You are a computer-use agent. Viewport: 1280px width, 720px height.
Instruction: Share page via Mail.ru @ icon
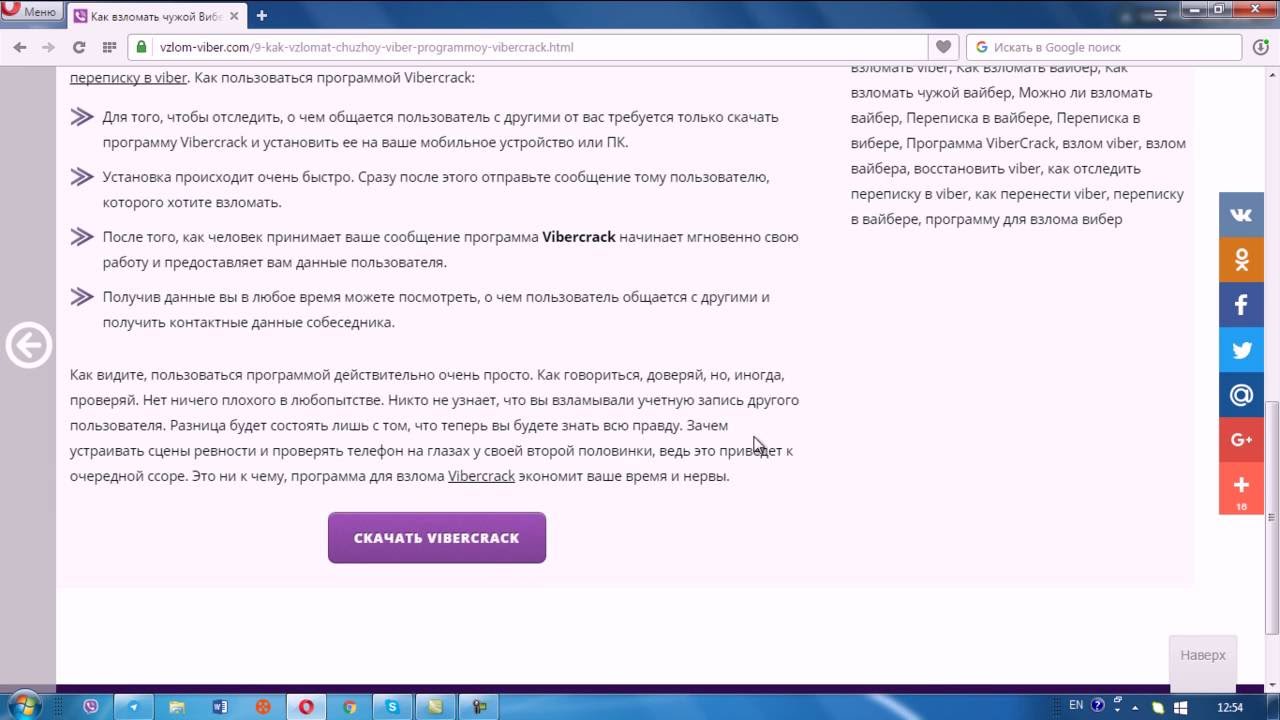point(1241,395)
